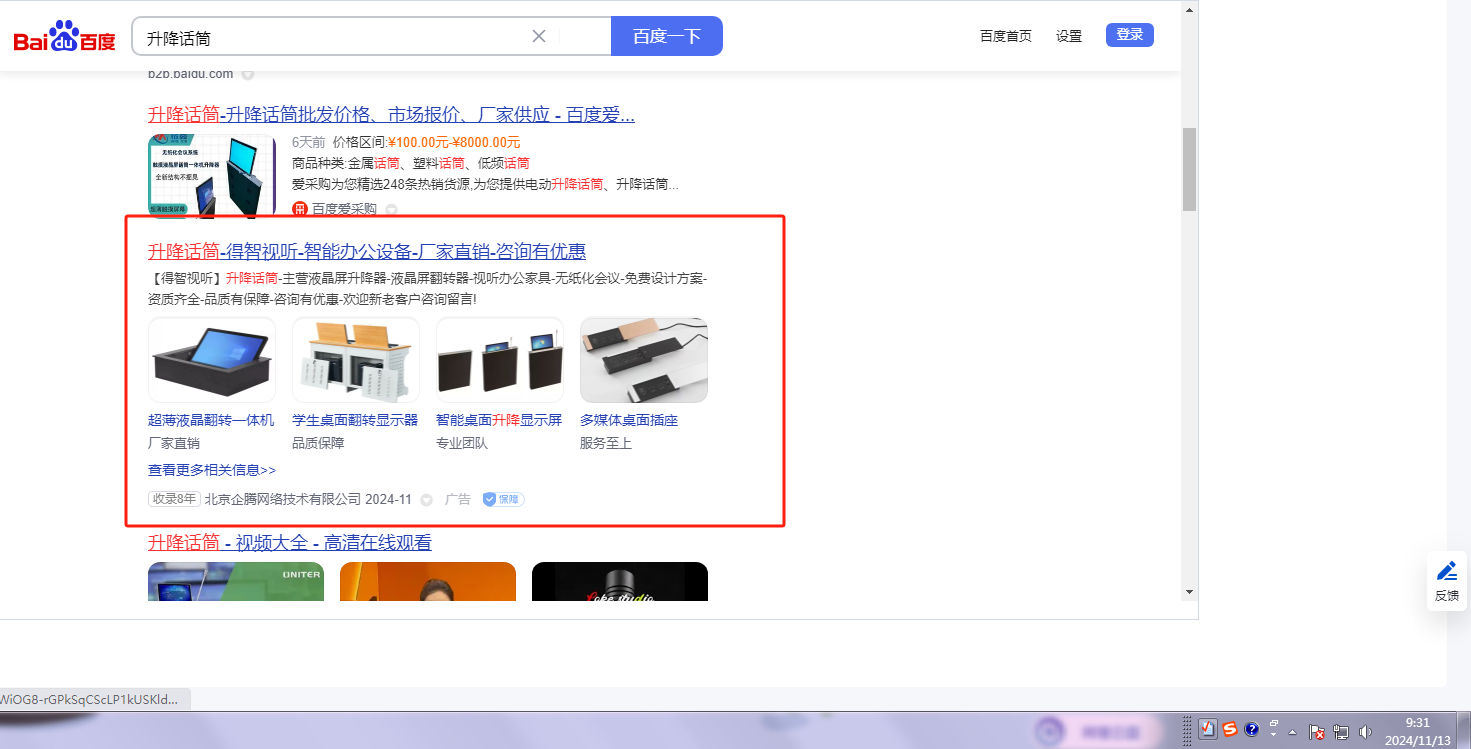The height and width of the screenshot is (749, 1471).
Task: Click 学生桌面翻转显示器 product link
Action: [x=355, y=420]
